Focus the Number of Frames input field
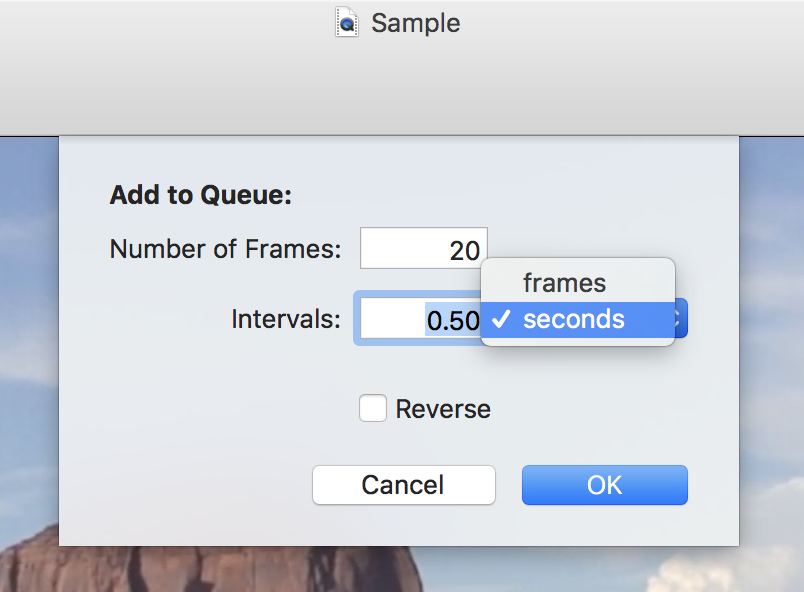This screenshot has width=804, height=592. 424,248
